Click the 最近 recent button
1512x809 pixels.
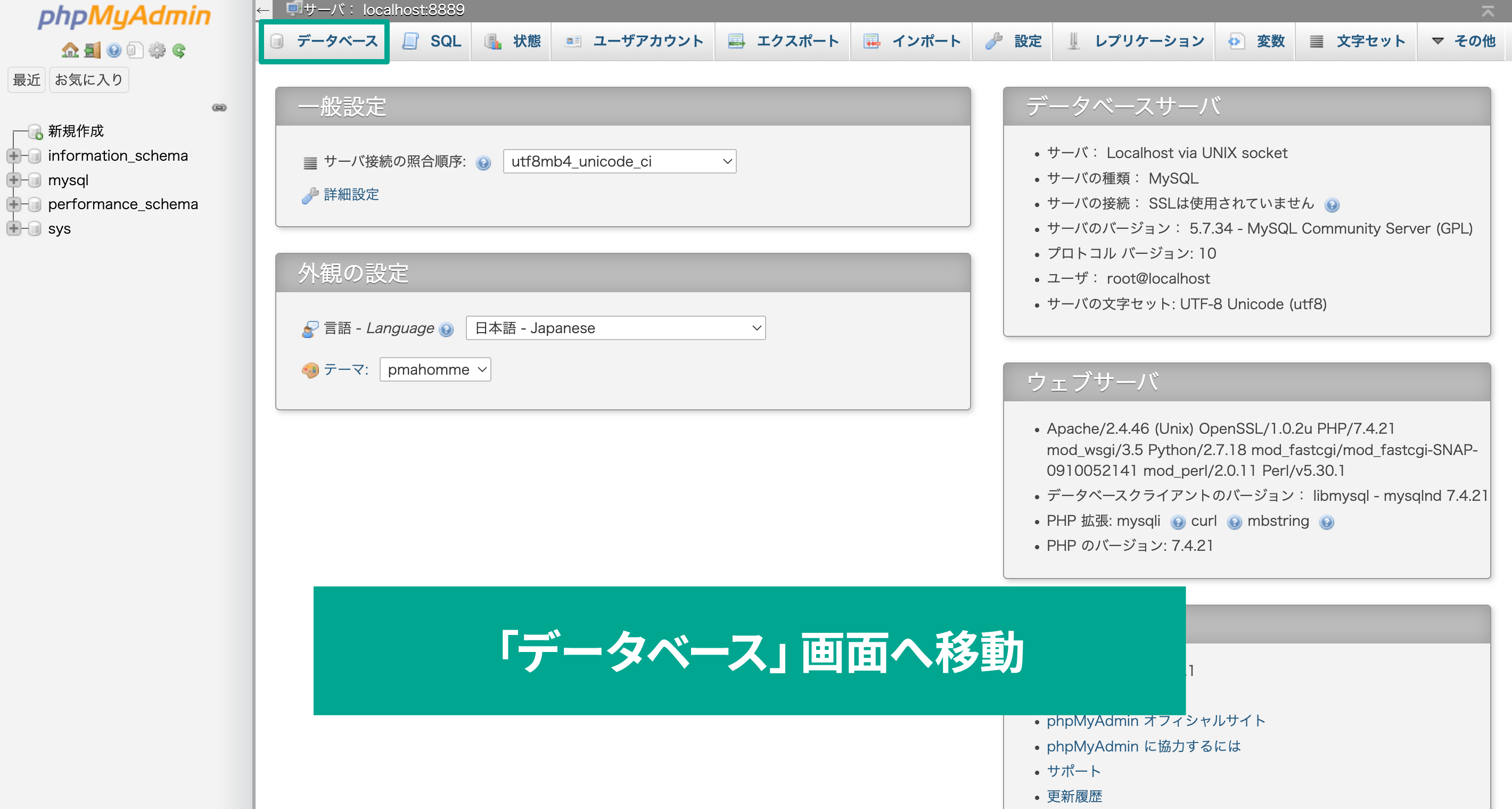(x=27, y=80)
